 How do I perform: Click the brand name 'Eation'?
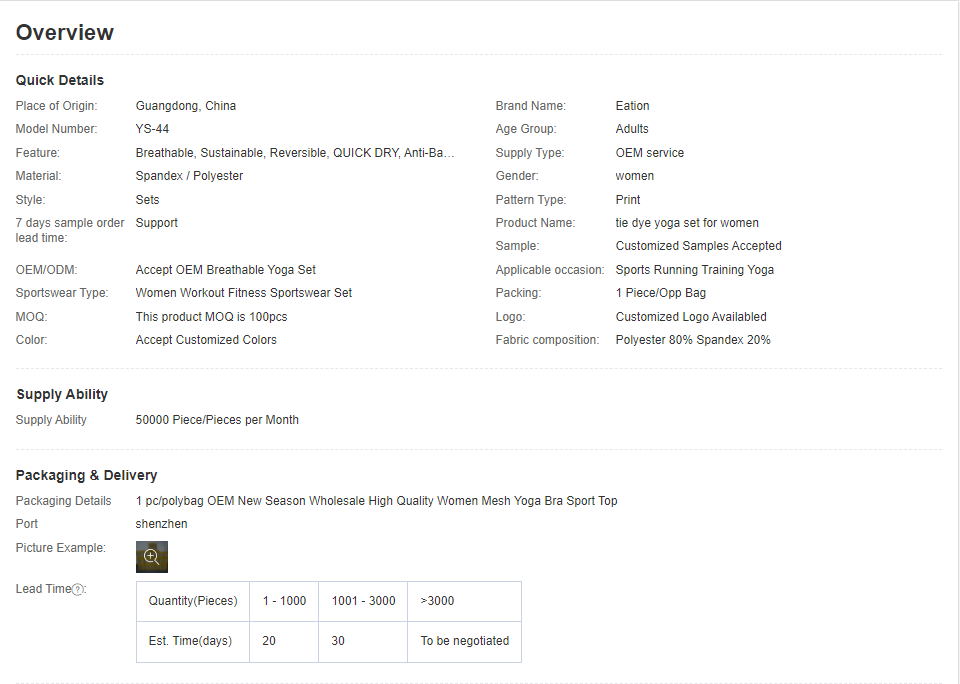pyautogui.click(x=632, y=105)
